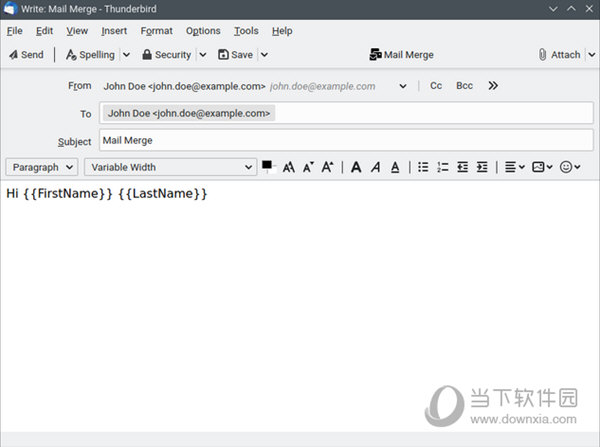The width and height of the screenshot is (600, 447).
Task: Apply bulleted list
Action: (x=423, y=167)
